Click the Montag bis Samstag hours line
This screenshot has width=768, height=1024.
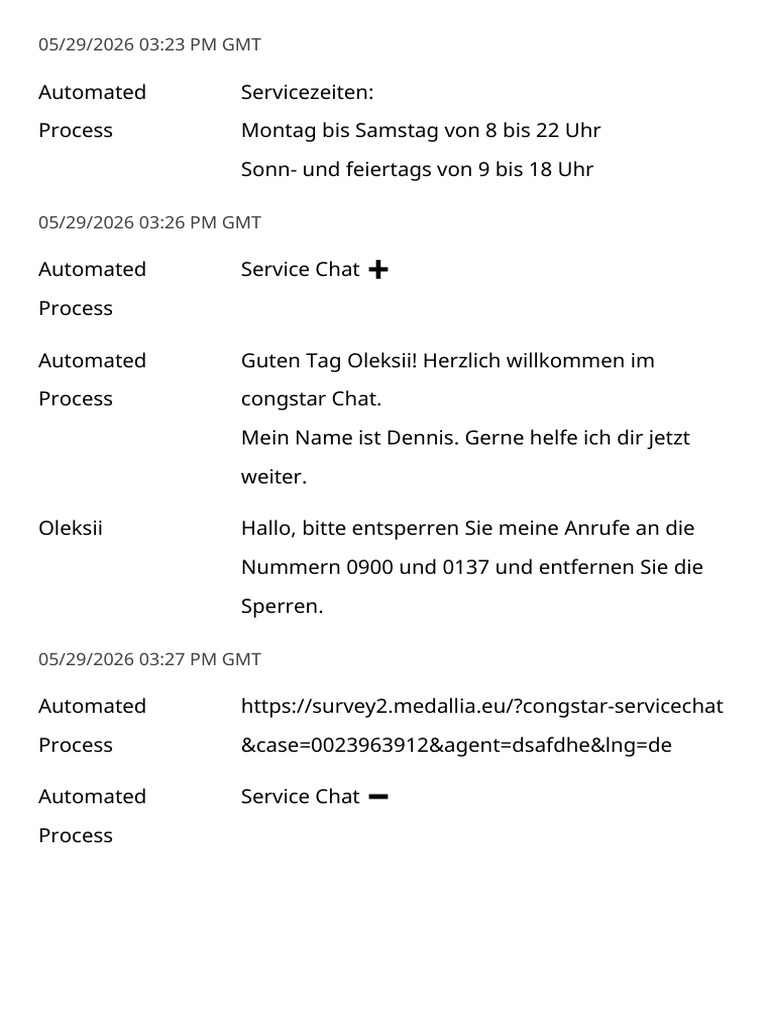[421, 130]
